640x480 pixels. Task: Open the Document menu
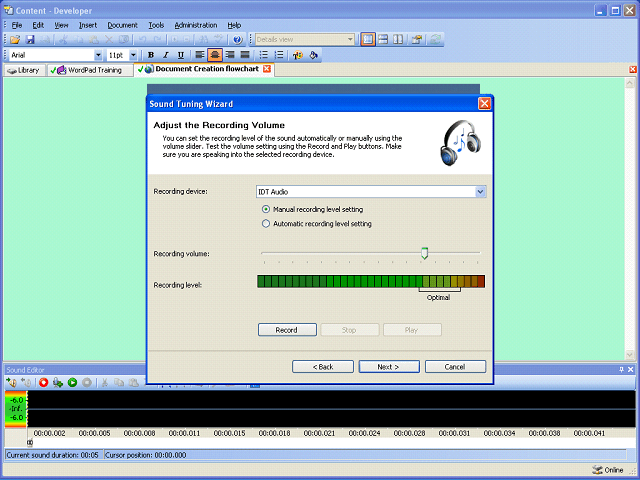pos(122,25)
